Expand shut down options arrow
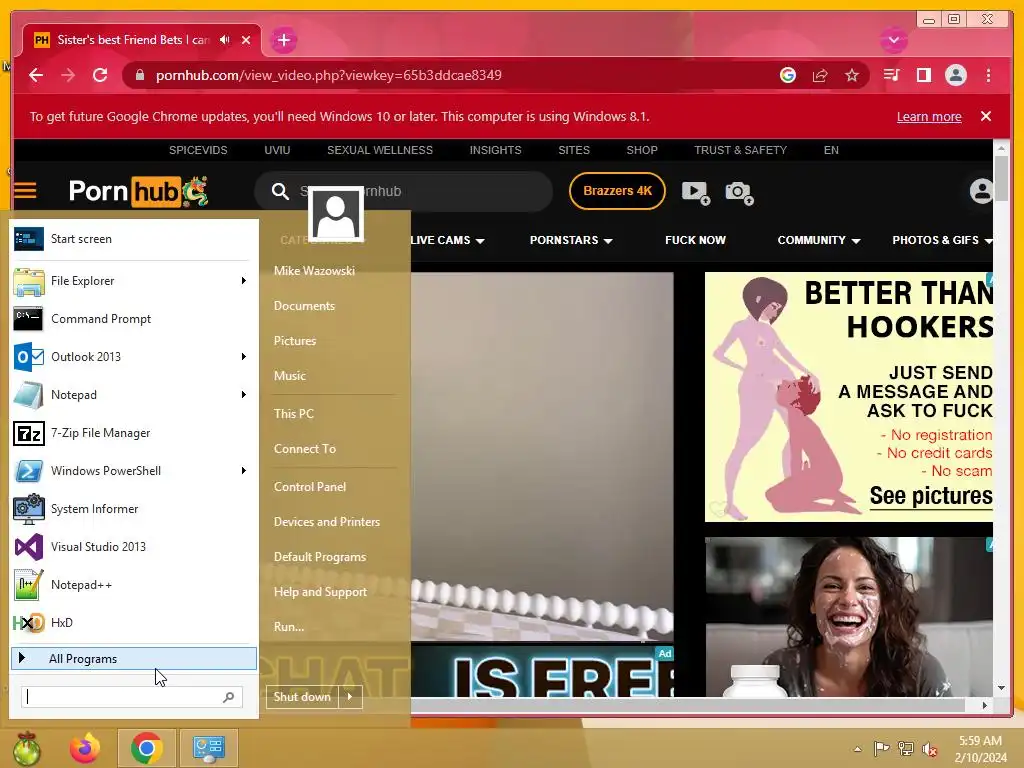Viewport: 1024px width, 768px height. coord(351,697)
